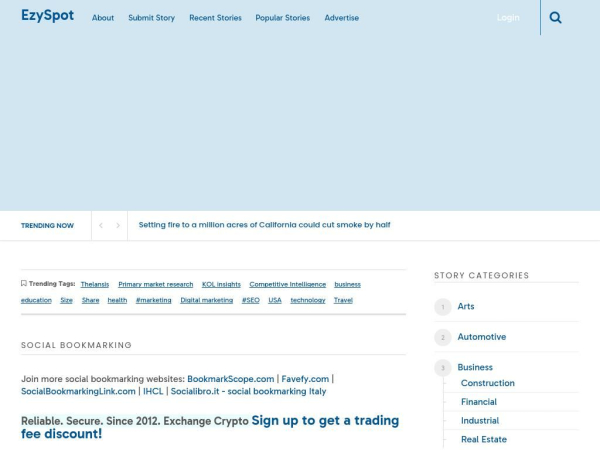Visit BookmarkScope.com link

[231, 379]
